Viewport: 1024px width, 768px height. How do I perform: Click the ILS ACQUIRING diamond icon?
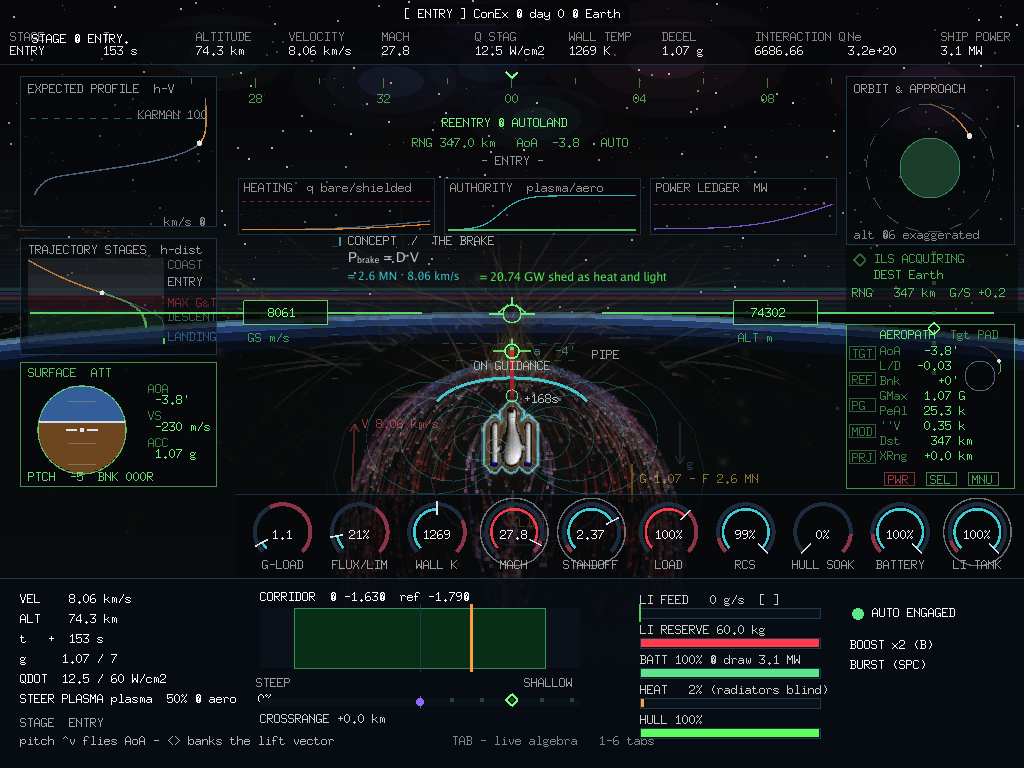pyautogui.click(x=859, y=259)
